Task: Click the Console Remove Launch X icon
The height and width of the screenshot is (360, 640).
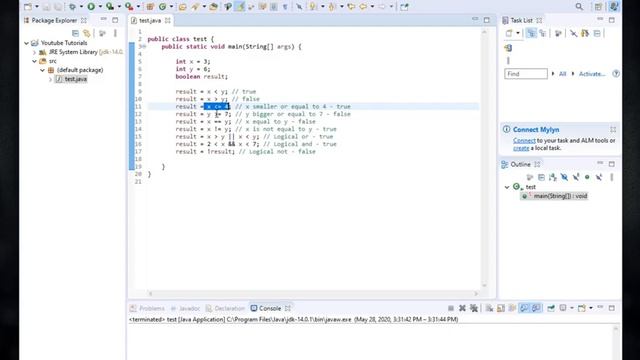Action: [462, 308]
